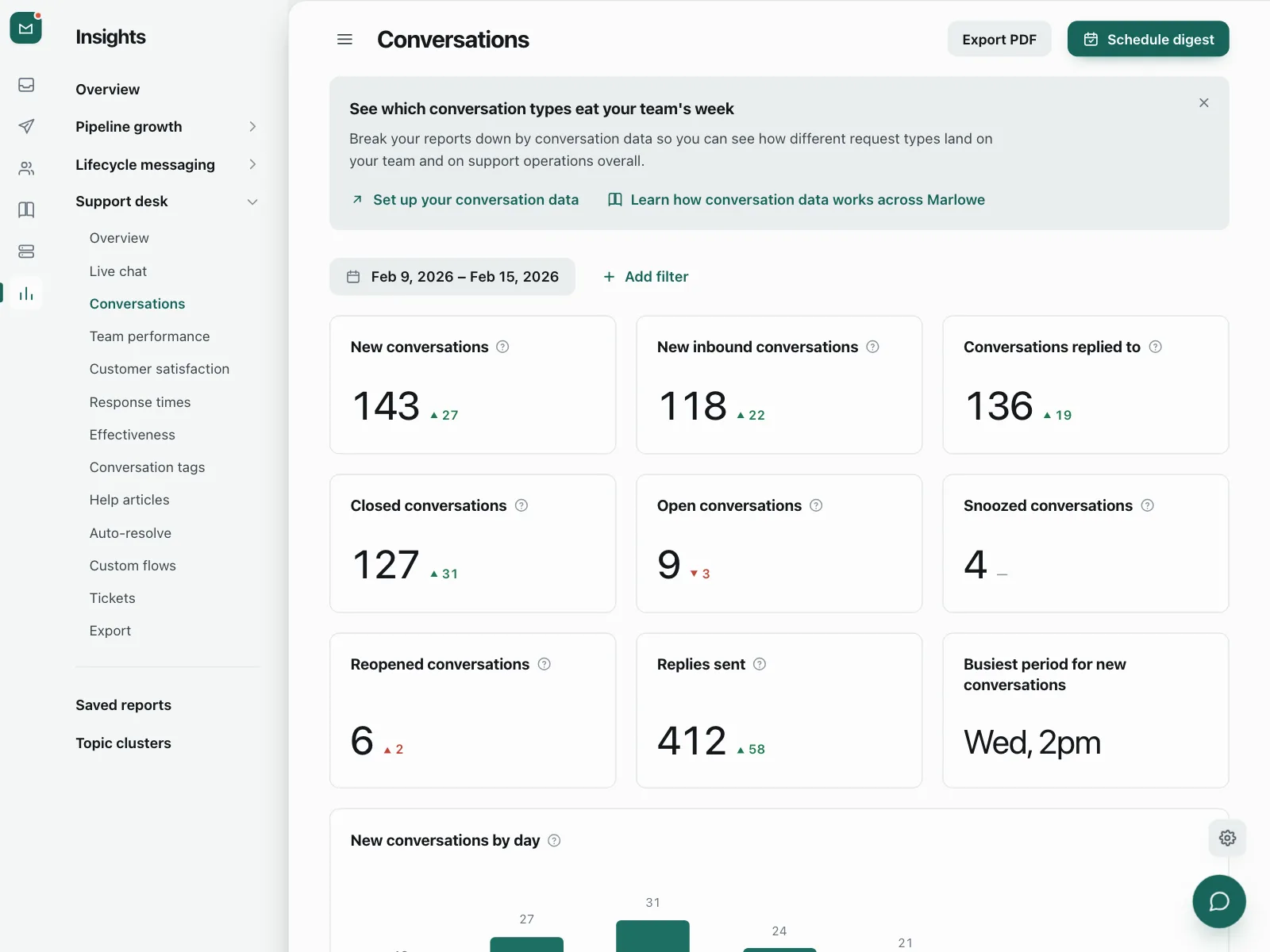Show help for Closed conversations
Screen dimensions: 1270x952
click(x=521, y=505)
